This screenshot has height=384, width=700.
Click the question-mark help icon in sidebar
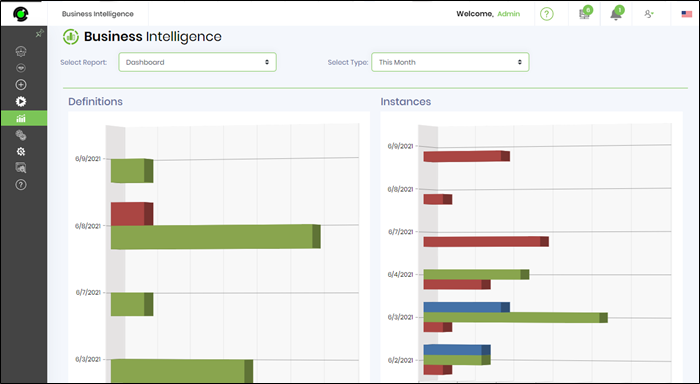tap(21, 184)
